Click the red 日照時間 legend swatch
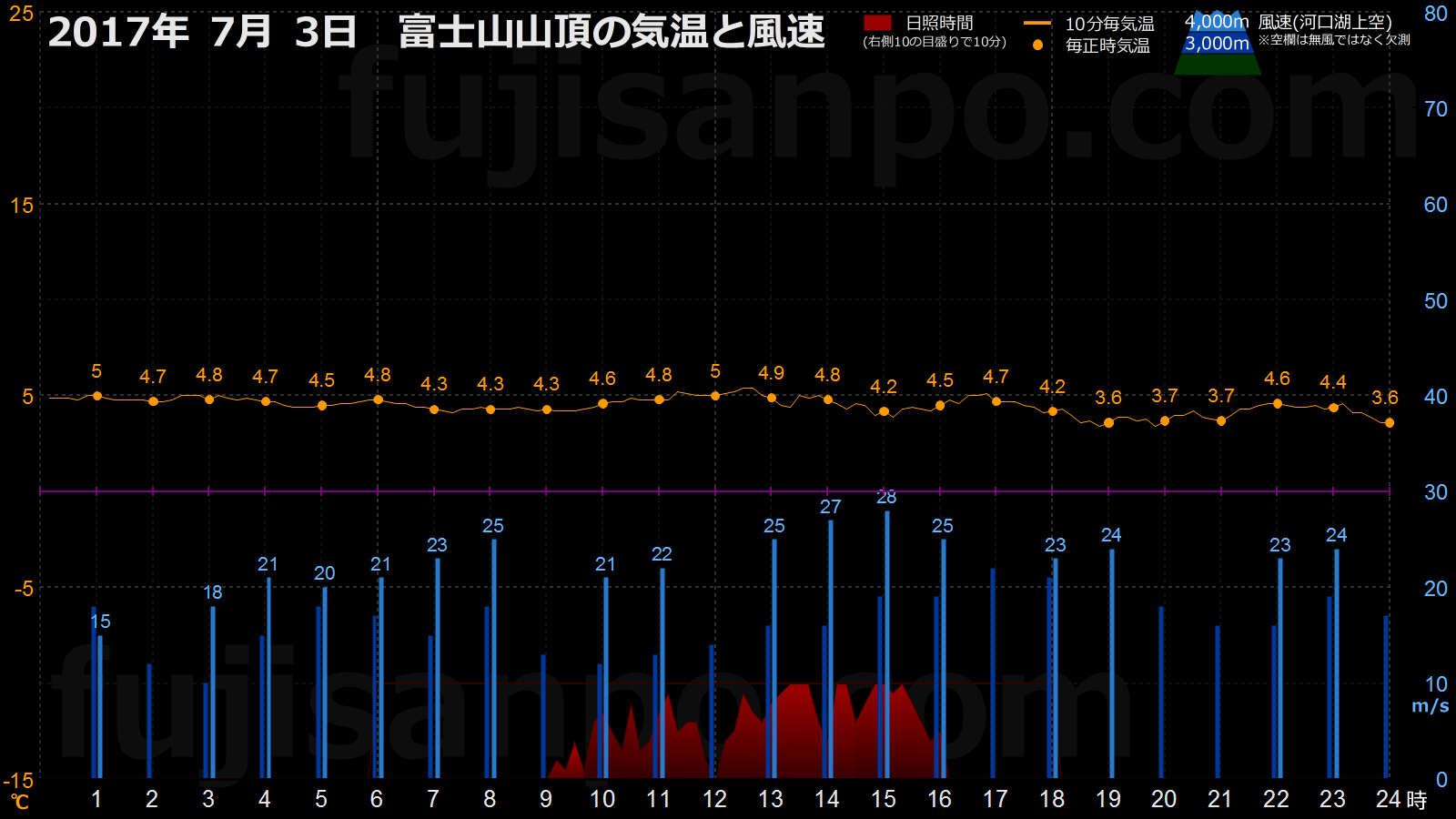The image size is (1456, 819). tap(877, 23)
